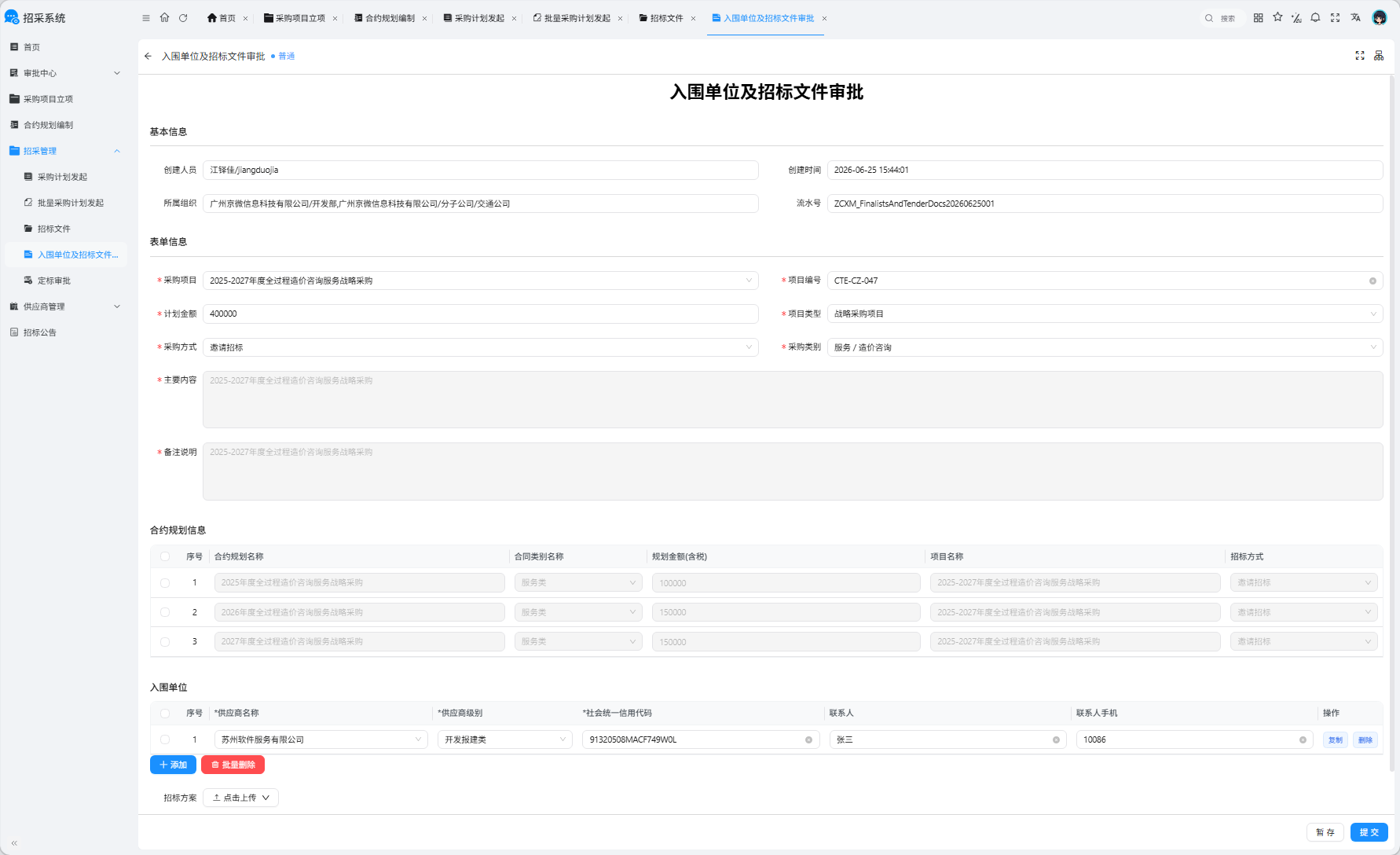The image size is (1400, 855).
Task: Collapse sidebar with double-chevron icon
Action: point(14,842)
